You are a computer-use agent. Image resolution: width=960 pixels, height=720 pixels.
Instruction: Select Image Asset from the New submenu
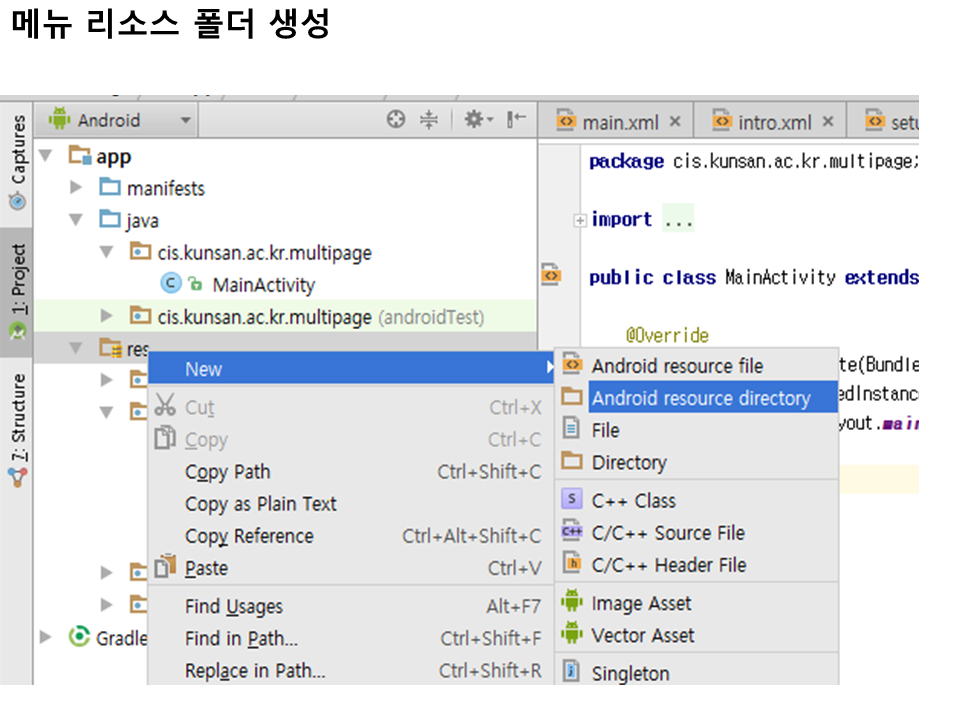click(x=641, y=603)
